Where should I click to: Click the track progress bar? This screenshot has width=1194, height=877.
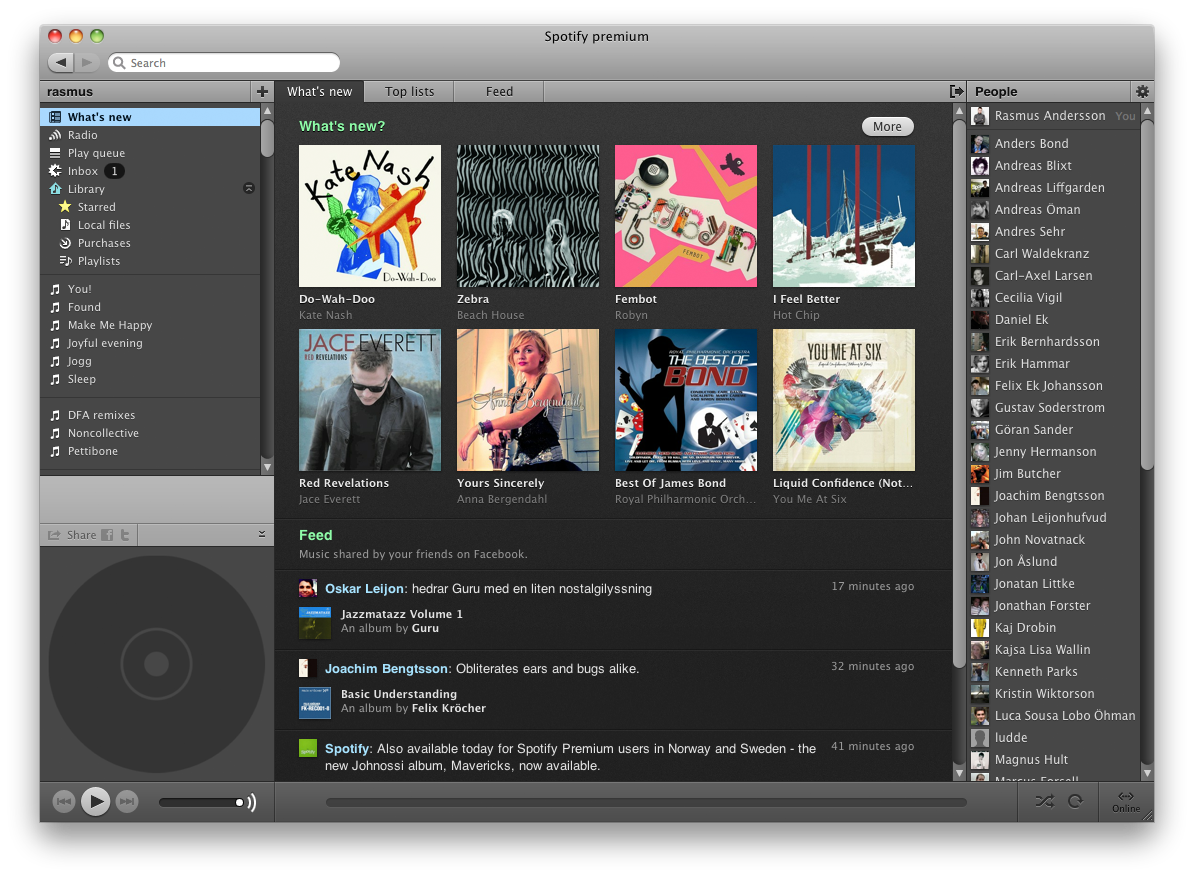[x=646, y=802]
